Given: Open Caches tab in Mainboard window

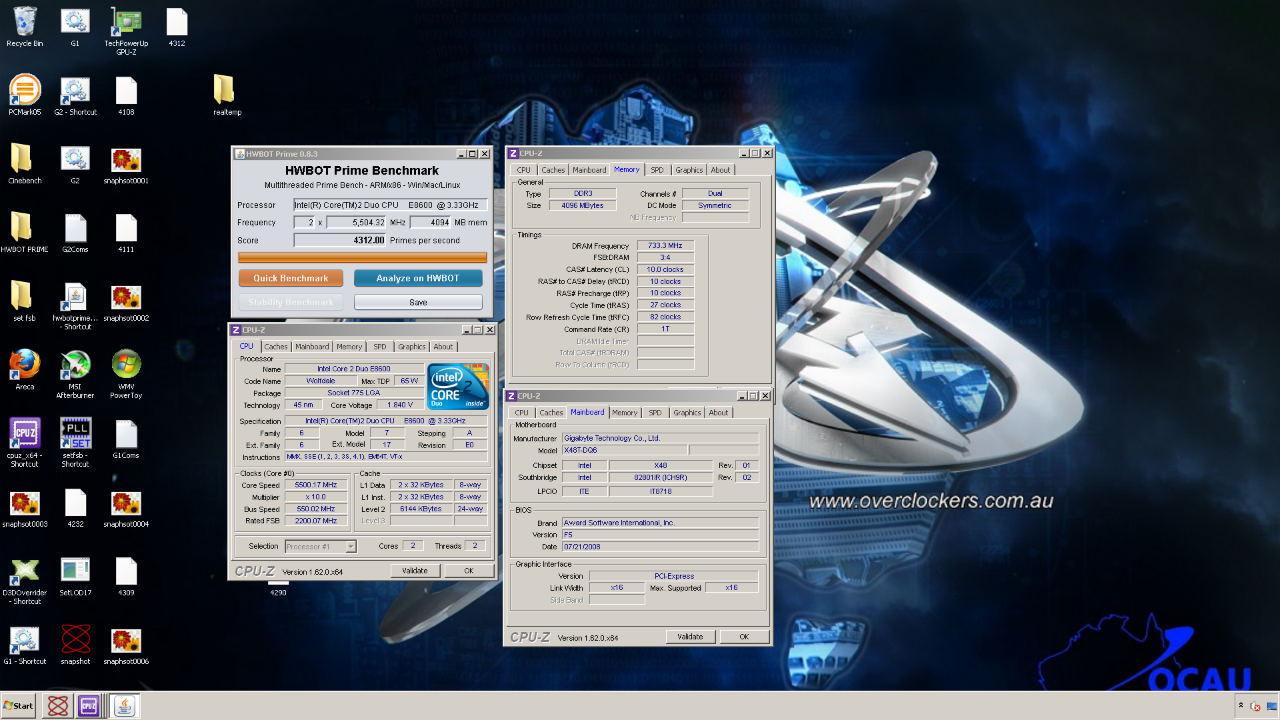Looking at the screenshot, I should (551, 412).
